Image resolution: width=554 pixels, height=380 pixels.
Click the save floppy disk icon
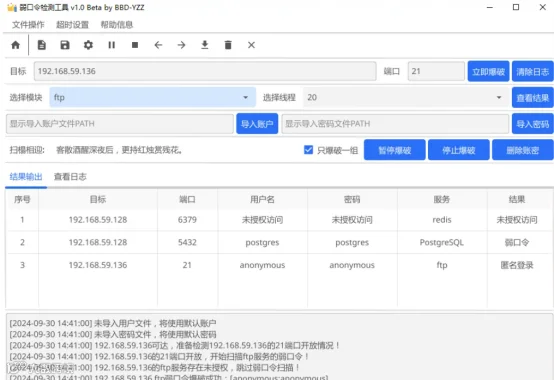[65, 45]
